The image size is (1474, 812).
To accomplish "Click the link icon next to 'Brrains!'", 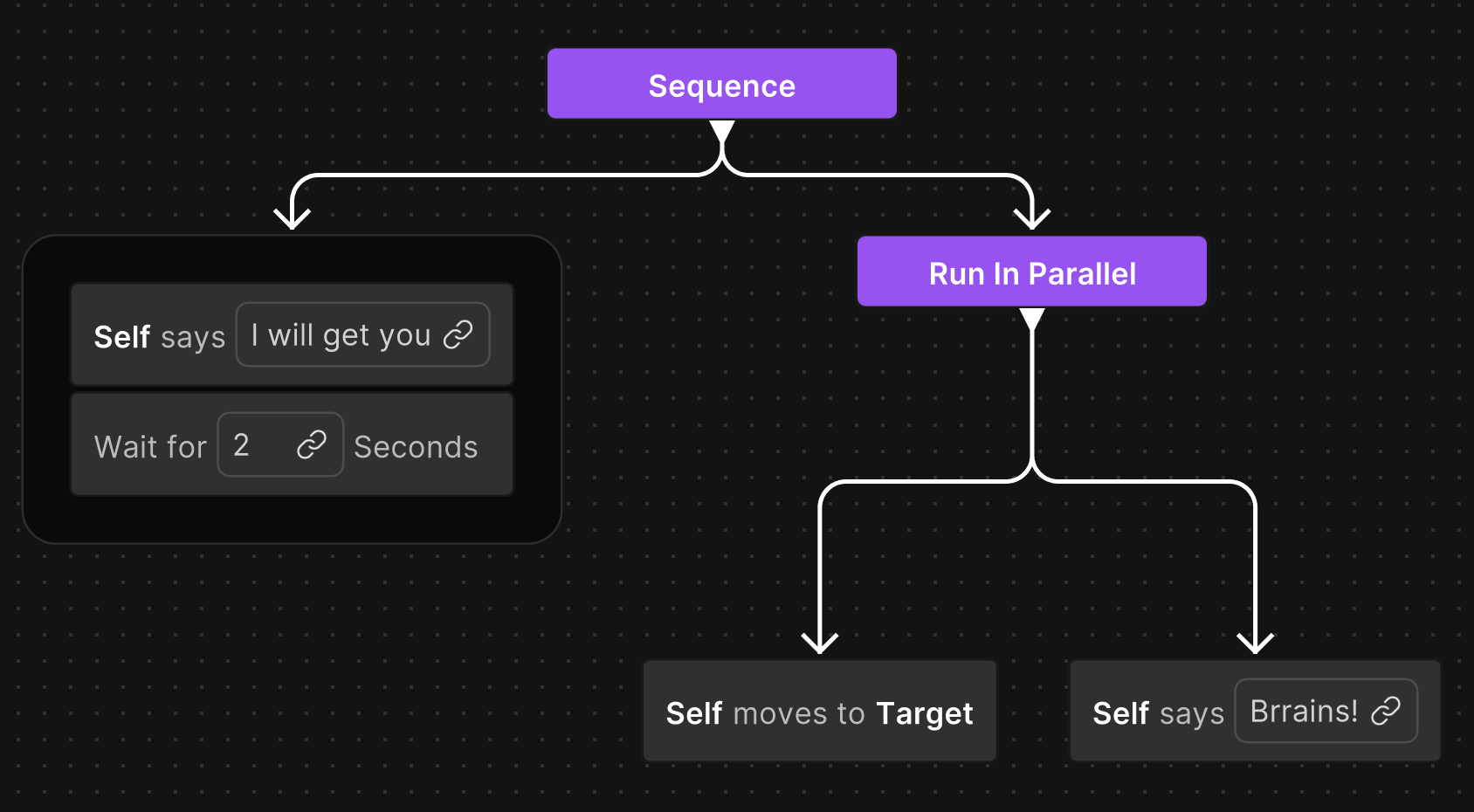I will [x=1388, y=711].
